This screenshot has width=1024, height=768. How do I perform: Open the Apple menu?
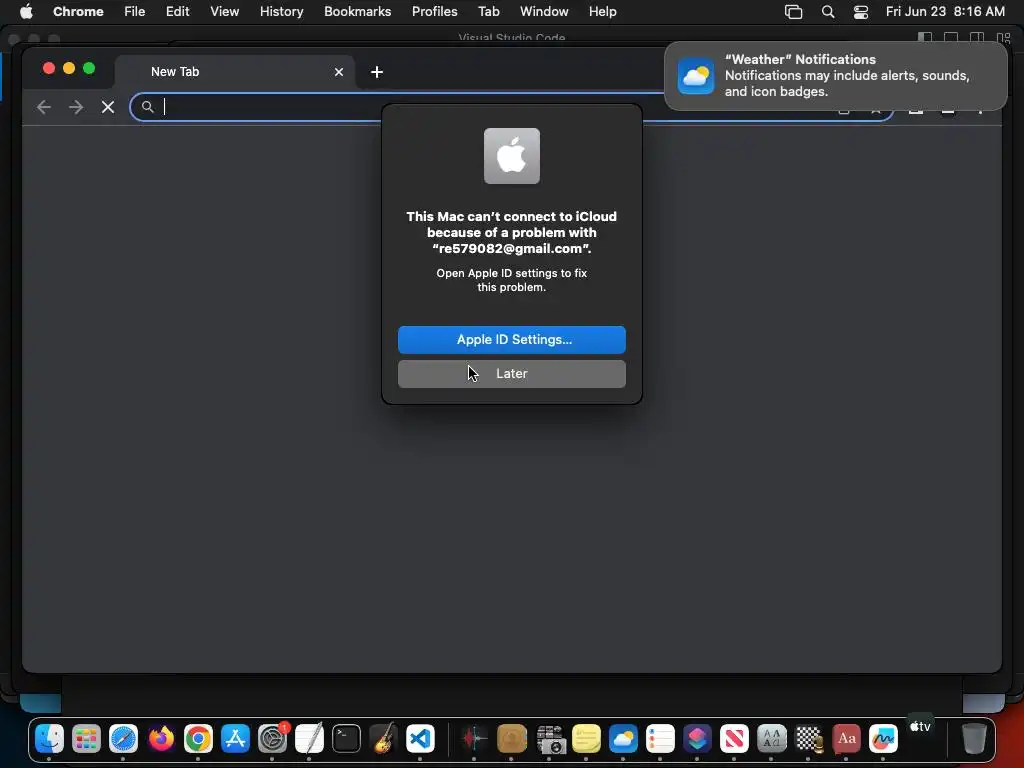[26, 12]
